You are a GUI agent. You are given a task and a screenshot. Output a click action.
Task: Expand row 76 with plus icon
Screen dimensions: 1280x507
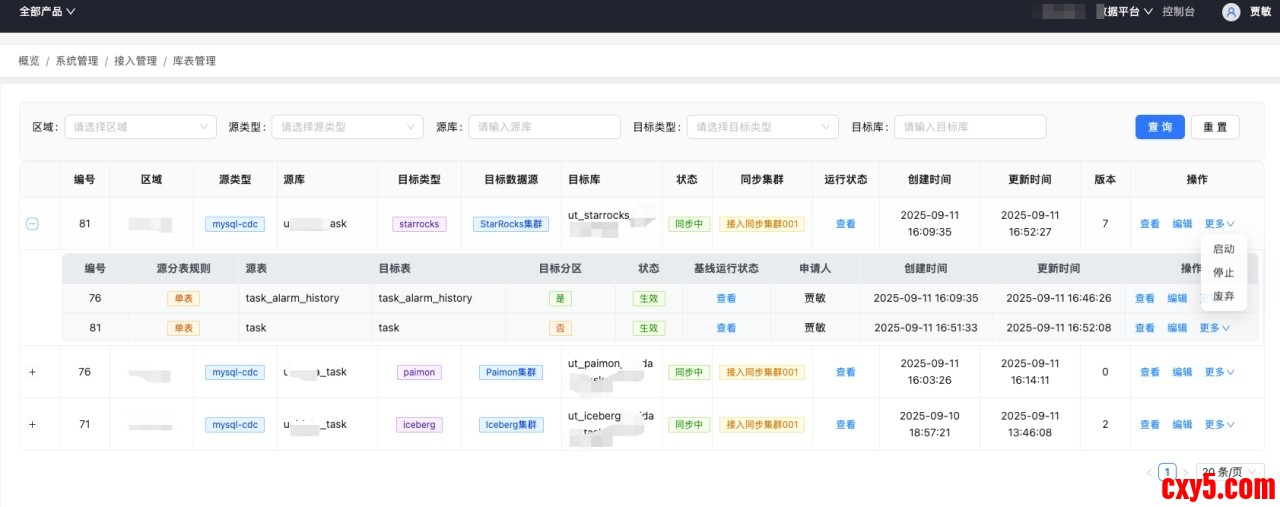coord(32,372)
